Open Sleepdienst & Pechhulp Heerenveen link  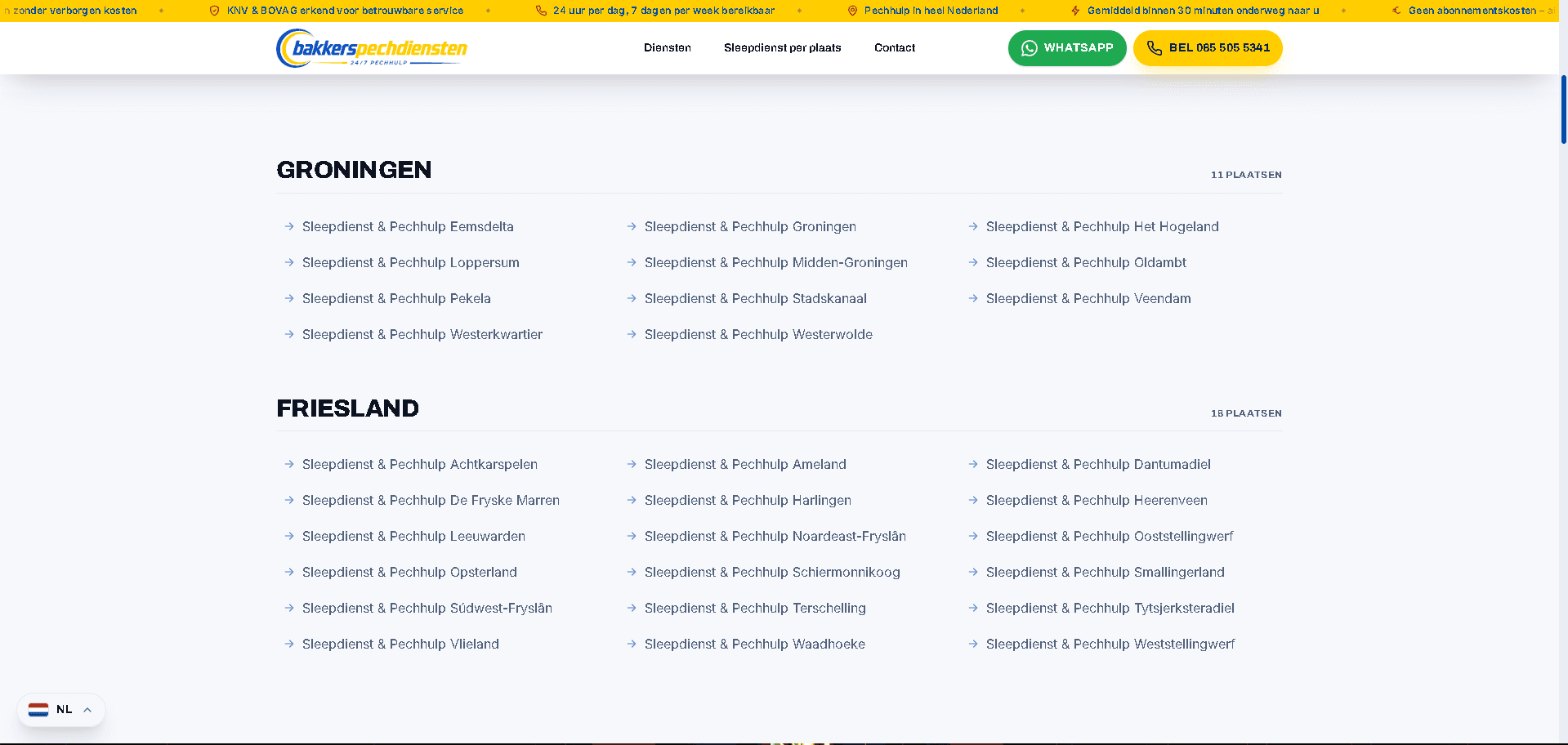(1097, 500)
